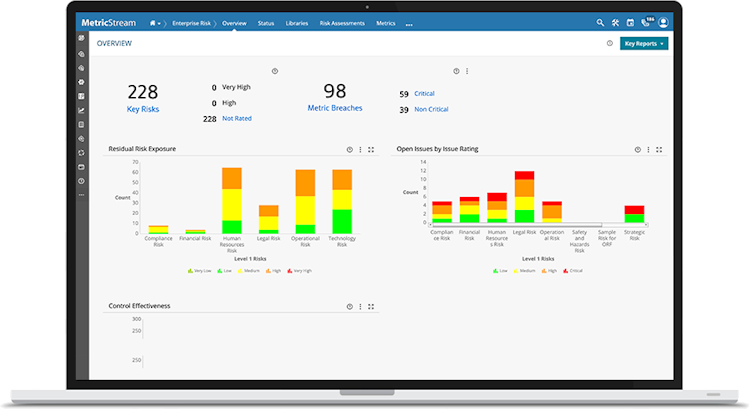The height and width of the screenshot is (409, 750).
Task: Select the Overview tab
Action: [x=234, y=23]
